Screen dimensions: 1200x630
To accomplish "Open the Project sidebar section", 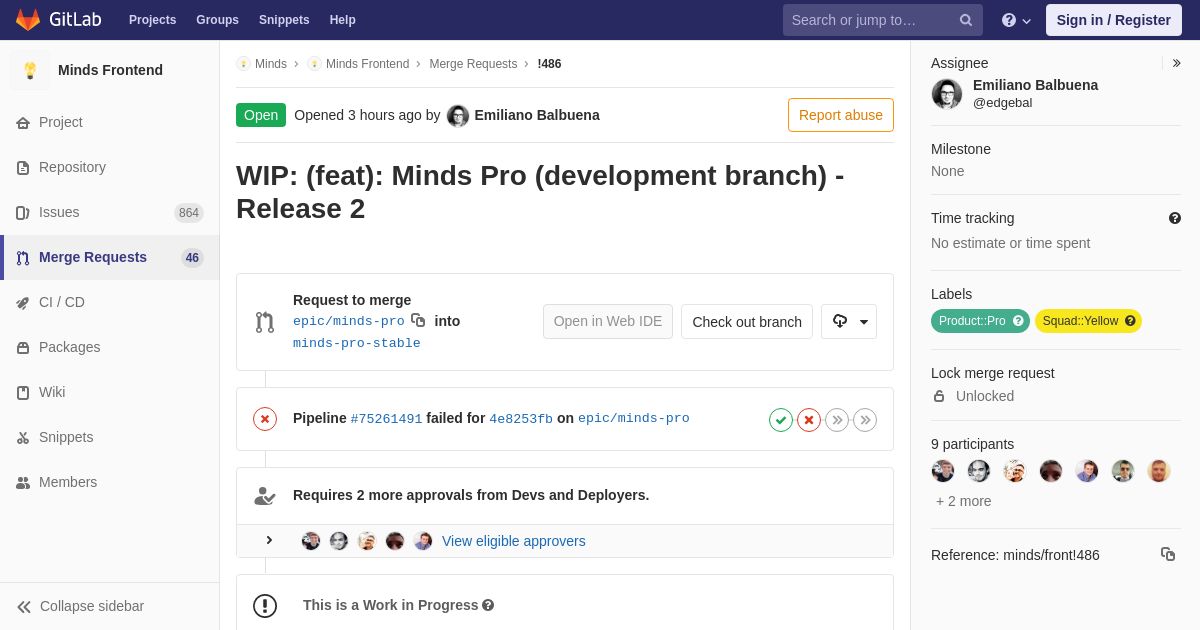I will (110, 122).
